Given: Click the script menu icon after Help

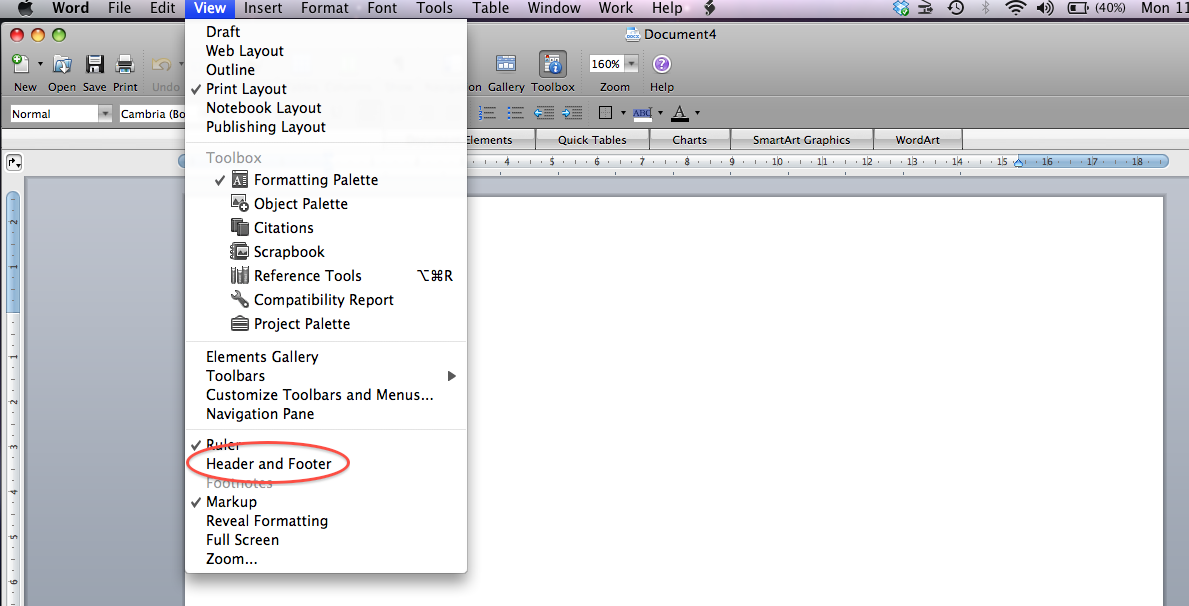Looking at the screenshot, I should [x=710, y=8].
